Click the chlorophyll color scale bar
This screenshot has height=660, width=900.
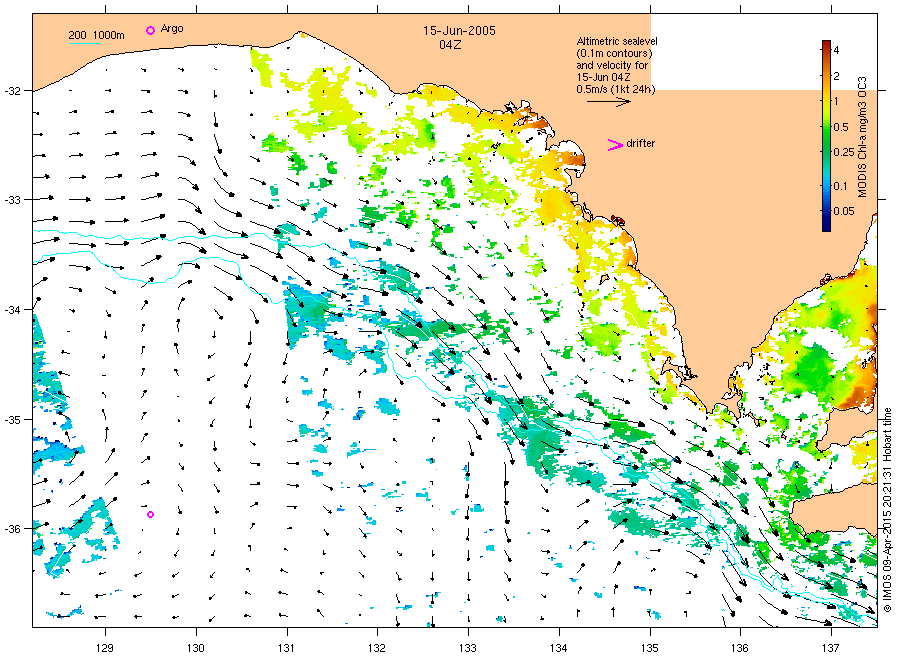826,136
